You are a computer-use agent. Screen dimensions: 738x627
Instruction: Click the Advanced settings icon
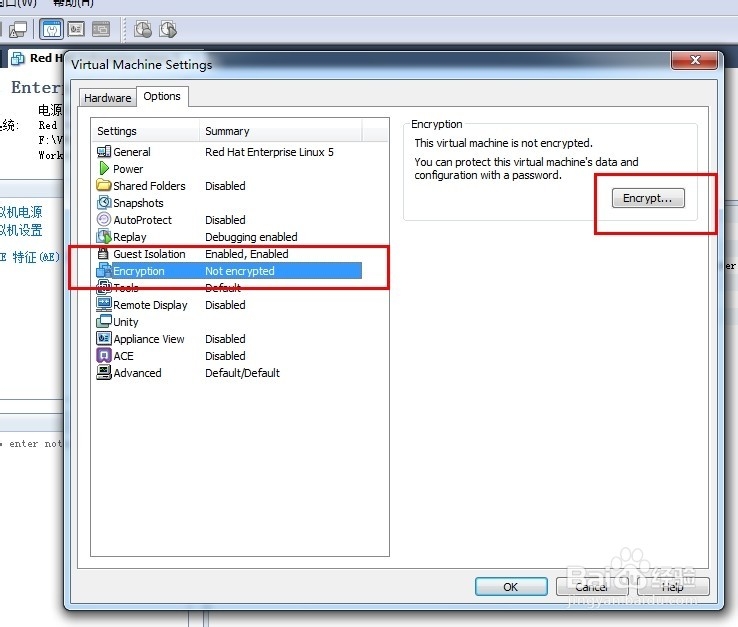click(104, 372)
